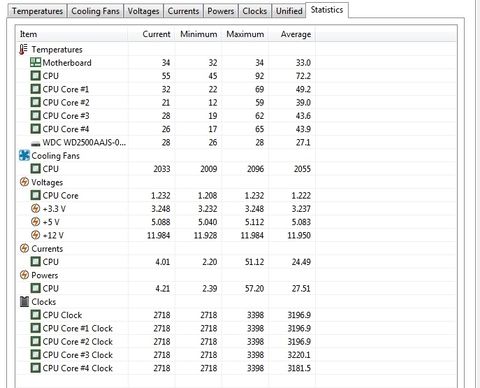Switch to the Powers tab
This screenshot has width=480, height=388.
coord(221,11)
